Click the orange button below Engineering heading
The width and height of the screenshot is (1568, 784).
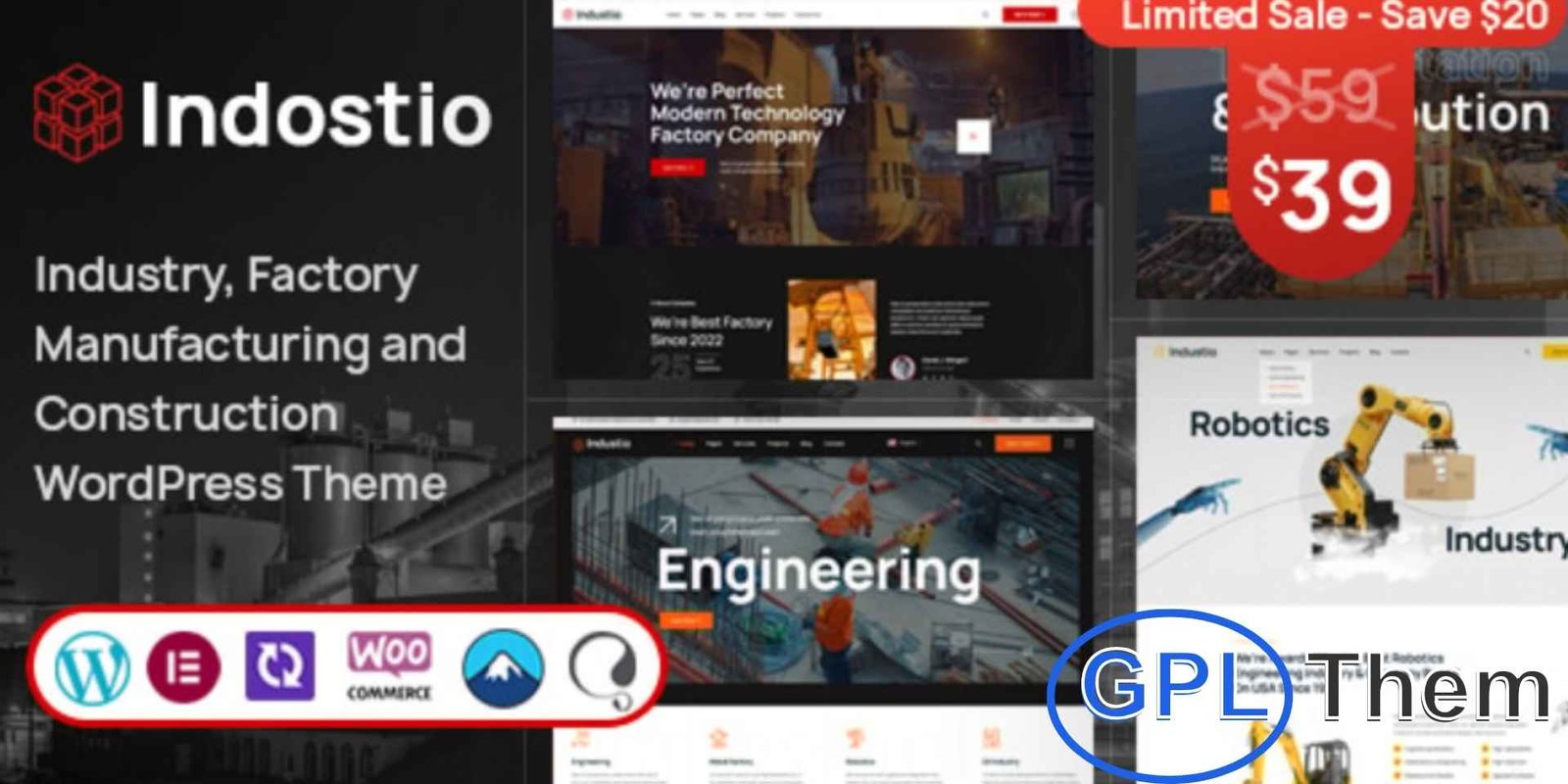685,620
